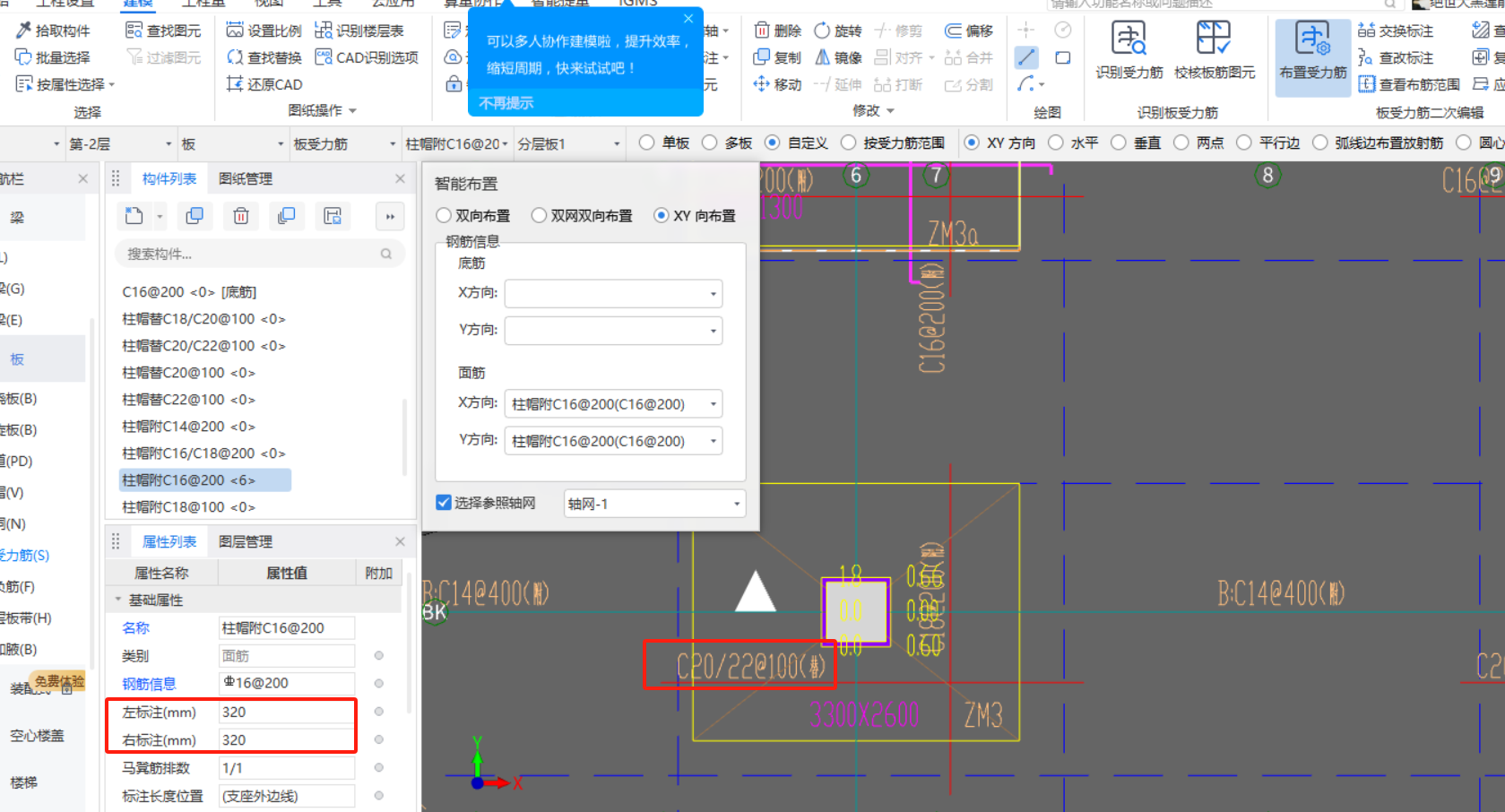Select 双向布置 in smart layout dialog
Image resolution: width=1505 pixels, height=812 pixels.
473,215
